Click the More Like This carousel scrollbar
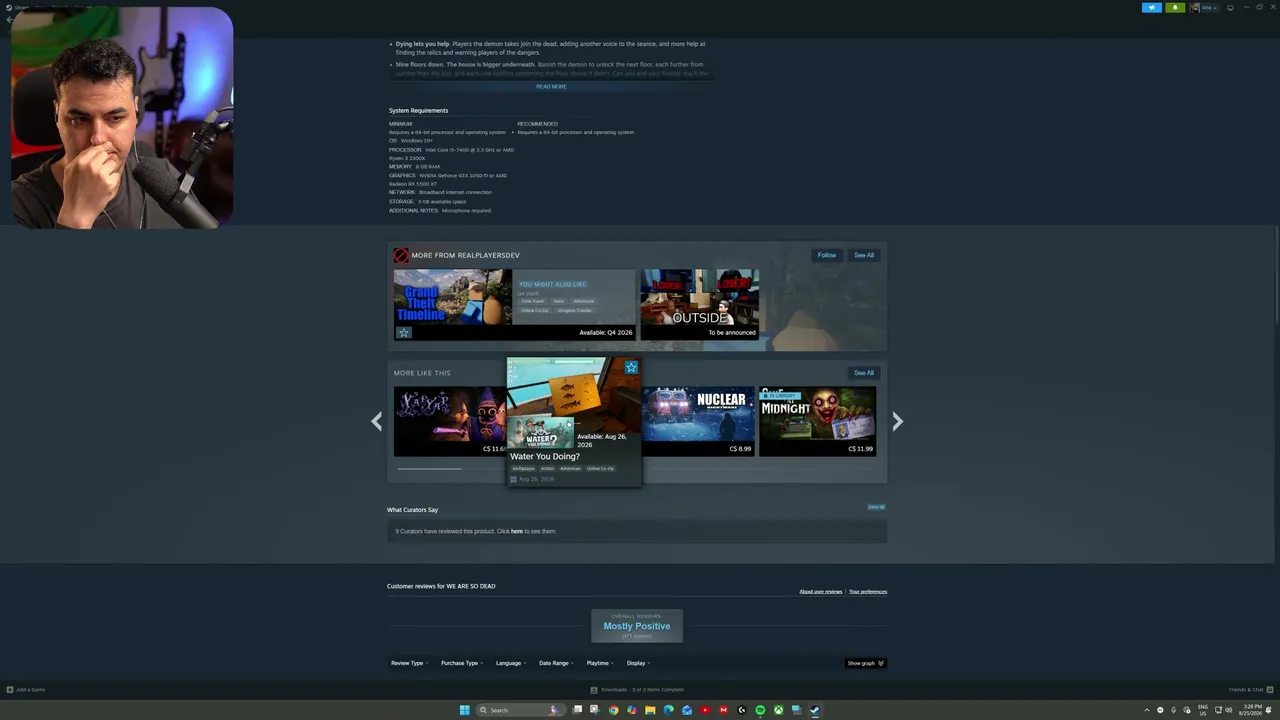1280x720 pixels. 430,468
